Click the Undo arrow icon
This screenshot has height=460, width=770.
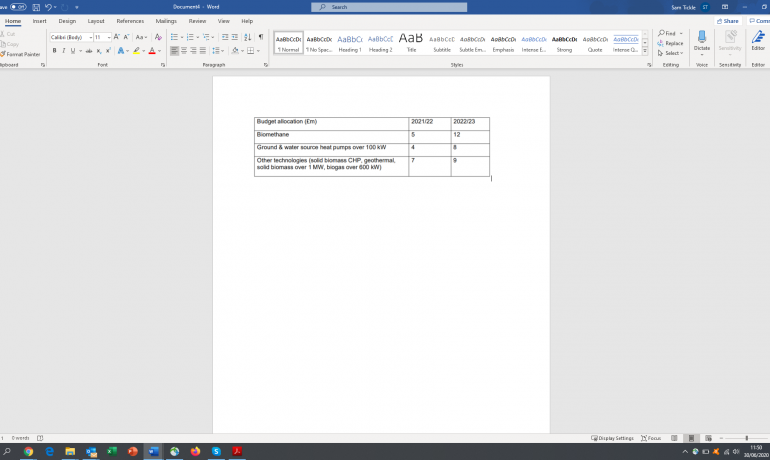pos(48,7)
